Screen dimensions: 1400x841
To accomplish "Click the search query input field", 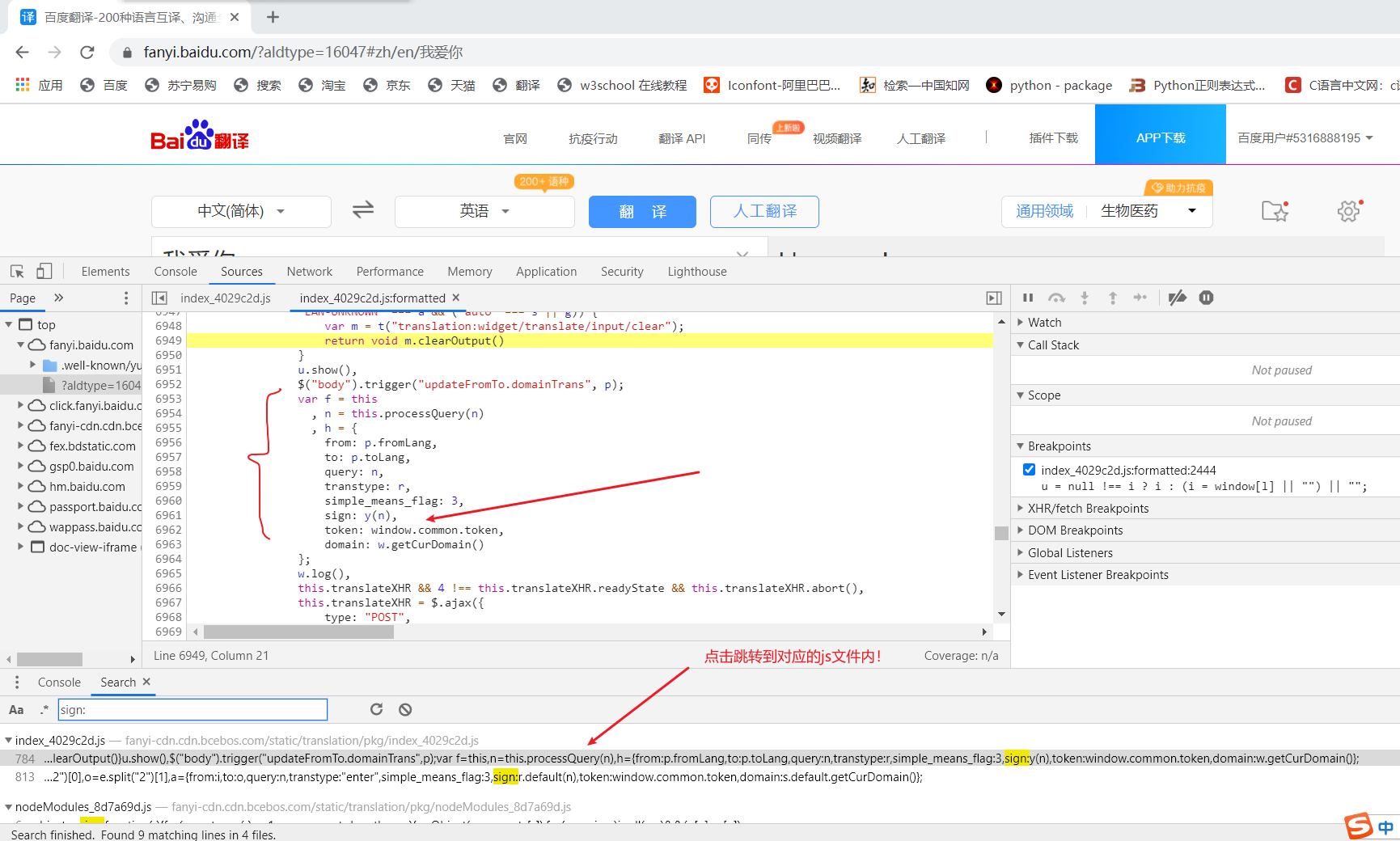I will coord(192,710).
